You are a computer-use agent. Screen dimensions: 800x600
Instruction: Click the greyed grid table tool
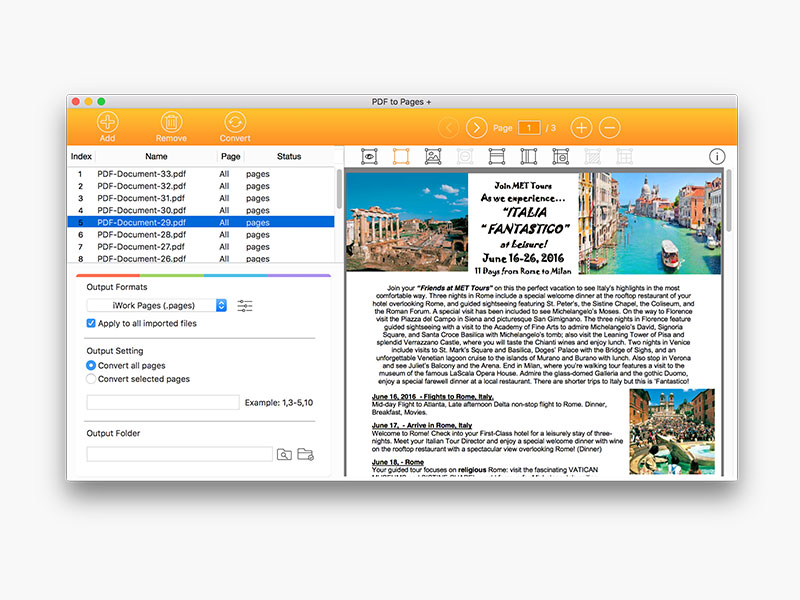point(624,157)
